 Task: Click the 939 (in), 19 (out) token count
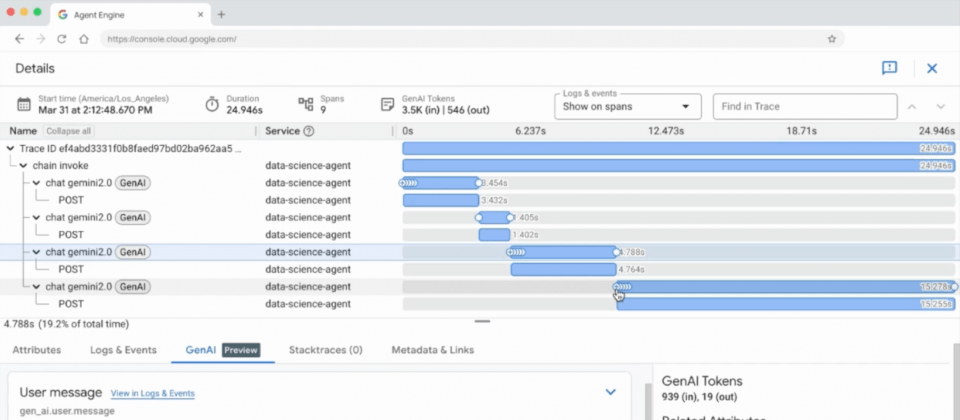pos(699,397)
